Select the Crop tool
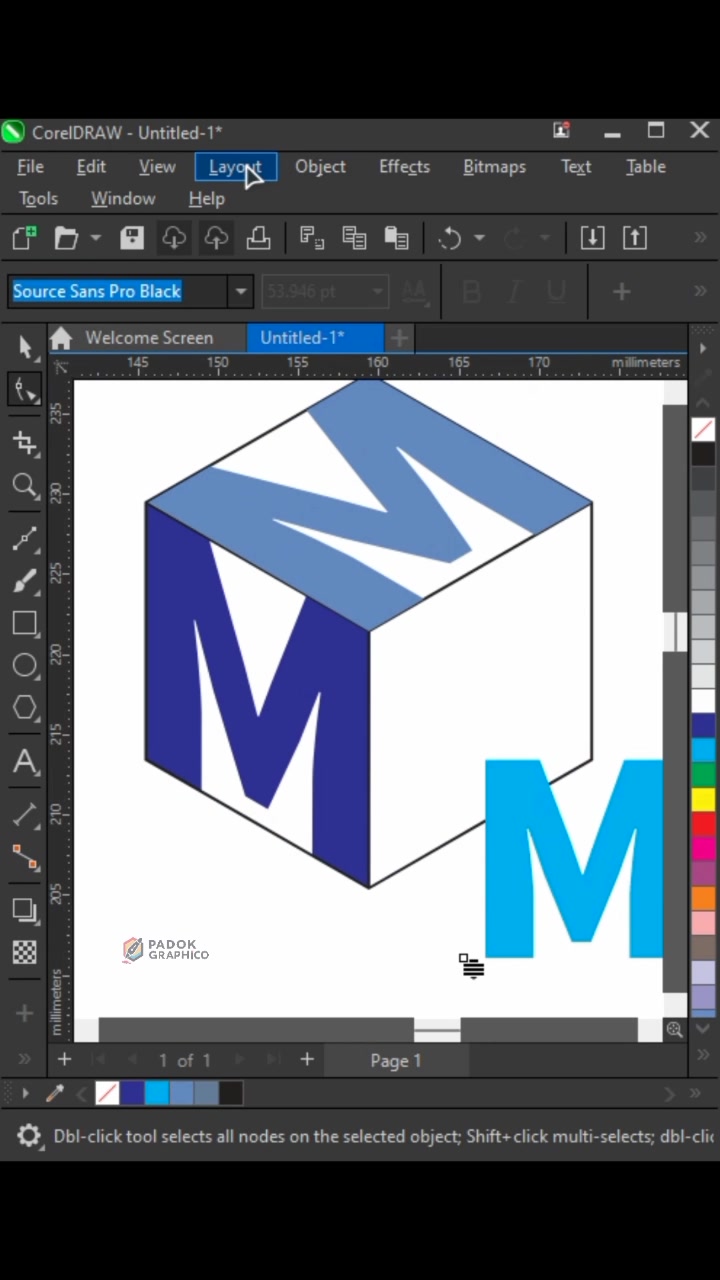This screenshot has width=720, height=1280. pos(24,442)
